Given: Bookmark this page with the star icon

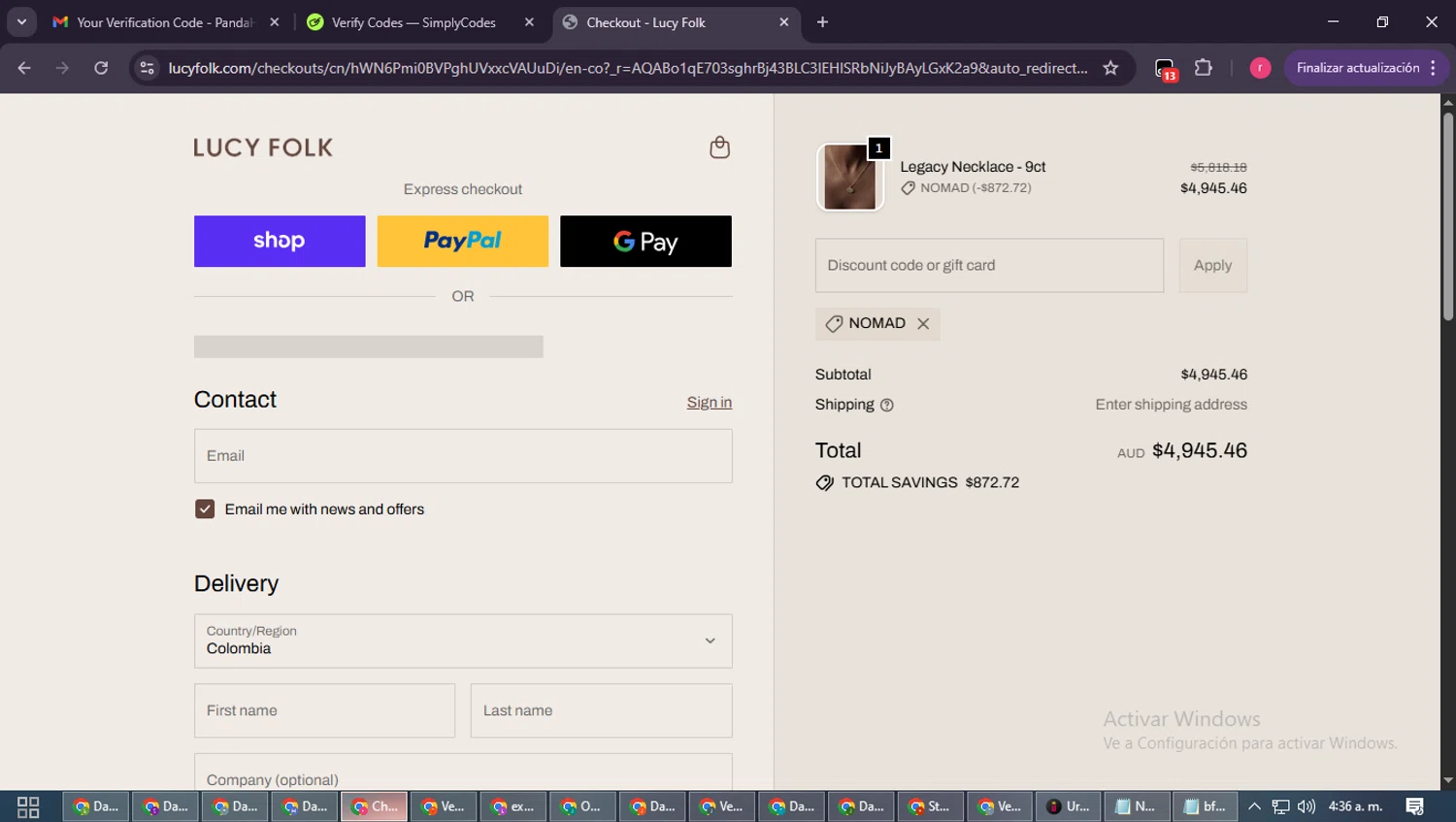Looking at the screenshot, I should tap(1110, 68).
